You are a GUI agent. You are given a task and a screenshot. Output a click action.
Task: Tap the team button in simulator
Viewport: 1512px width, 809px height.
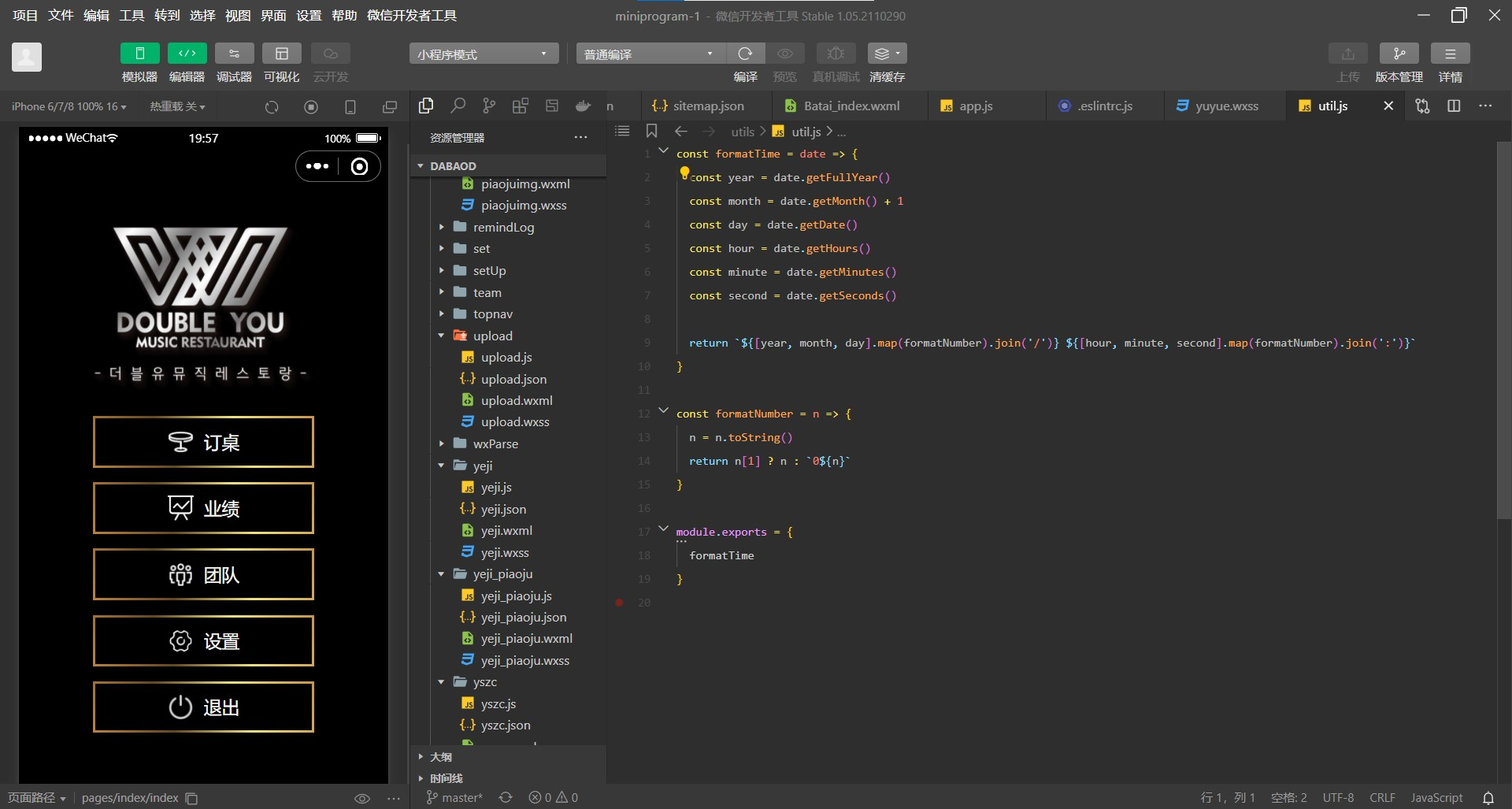203,574
